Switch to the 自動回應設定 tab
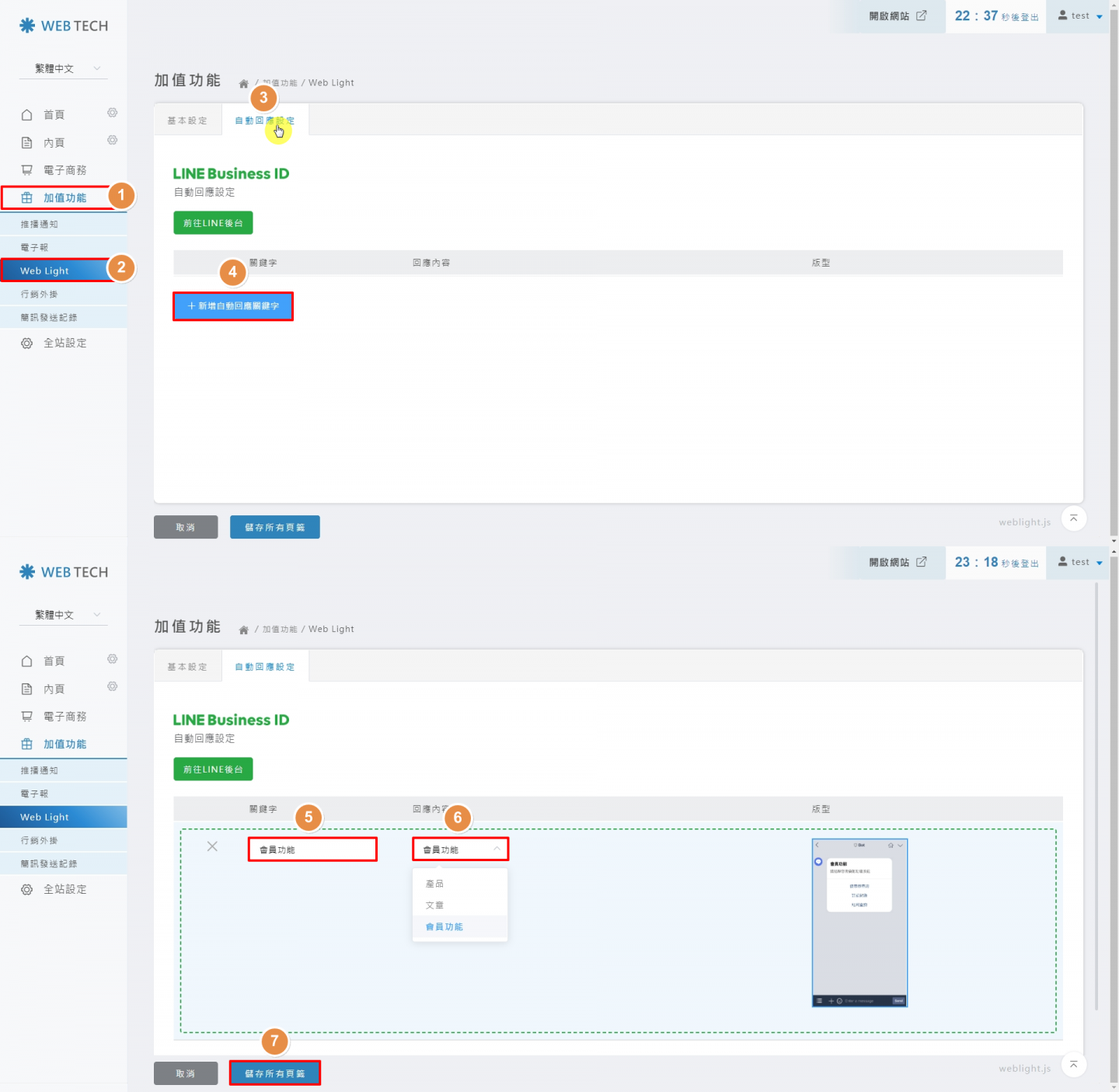 [264, 120]
